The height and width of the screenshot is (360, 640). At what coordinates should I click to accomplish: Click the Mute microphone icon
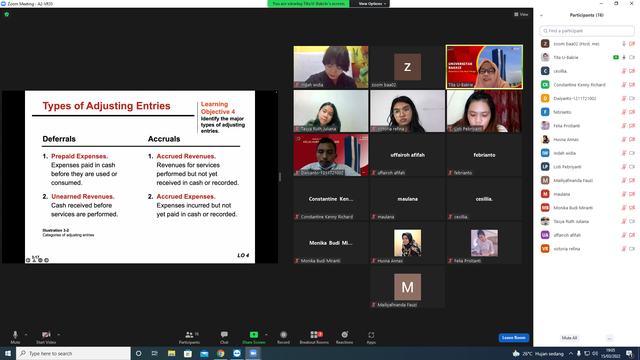(15, 335)
